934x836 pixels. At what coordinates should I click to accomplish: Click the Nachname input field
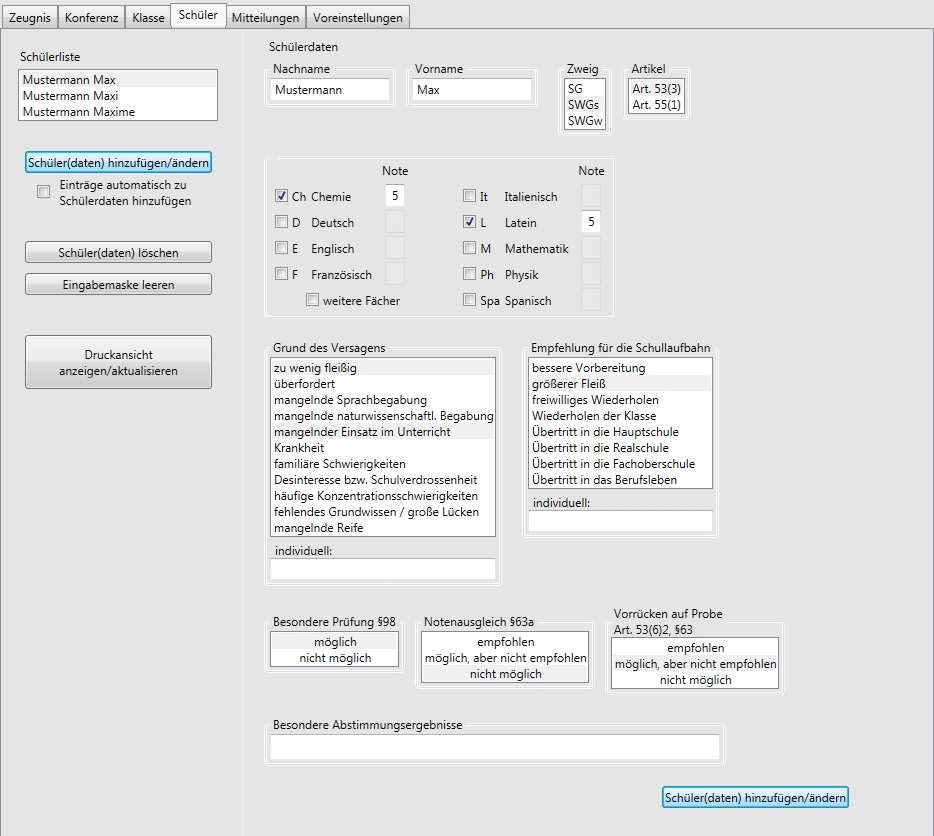330,90
